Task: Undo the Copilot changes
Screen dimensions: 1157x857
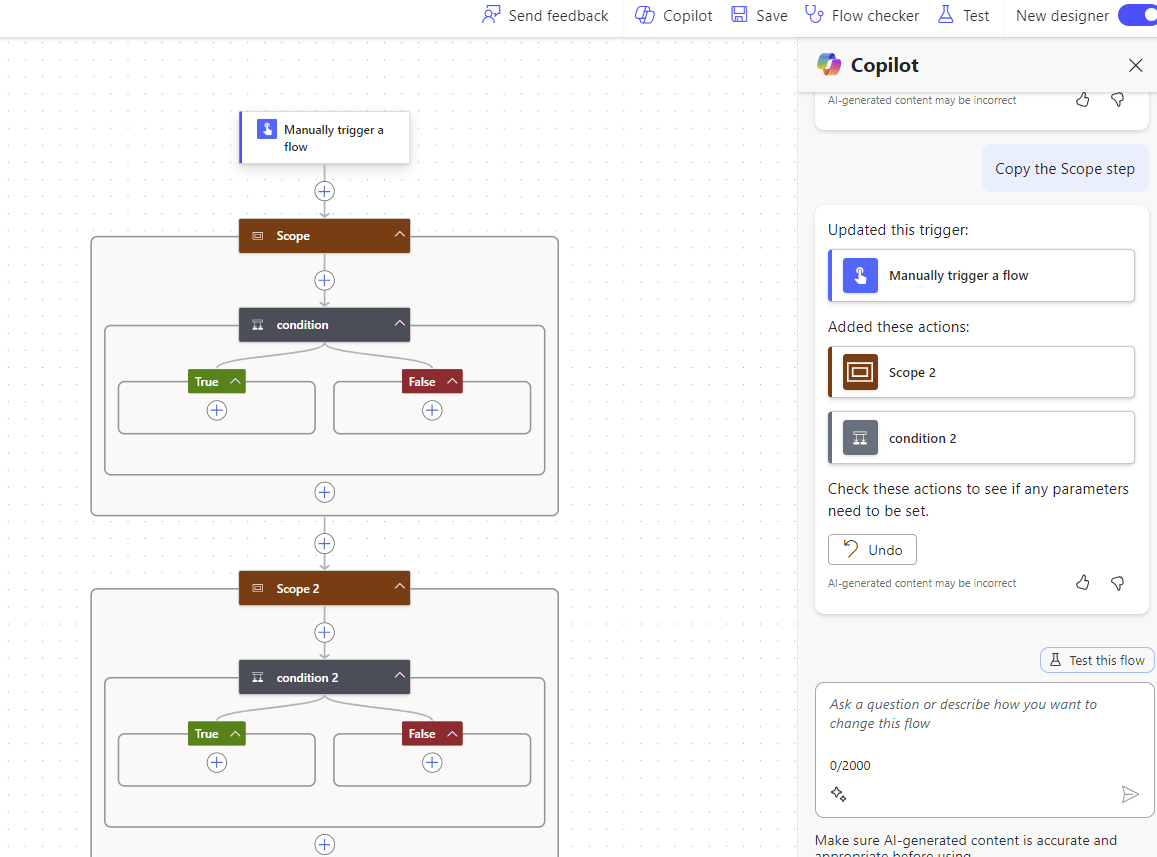Action: [x=872, y=550]
